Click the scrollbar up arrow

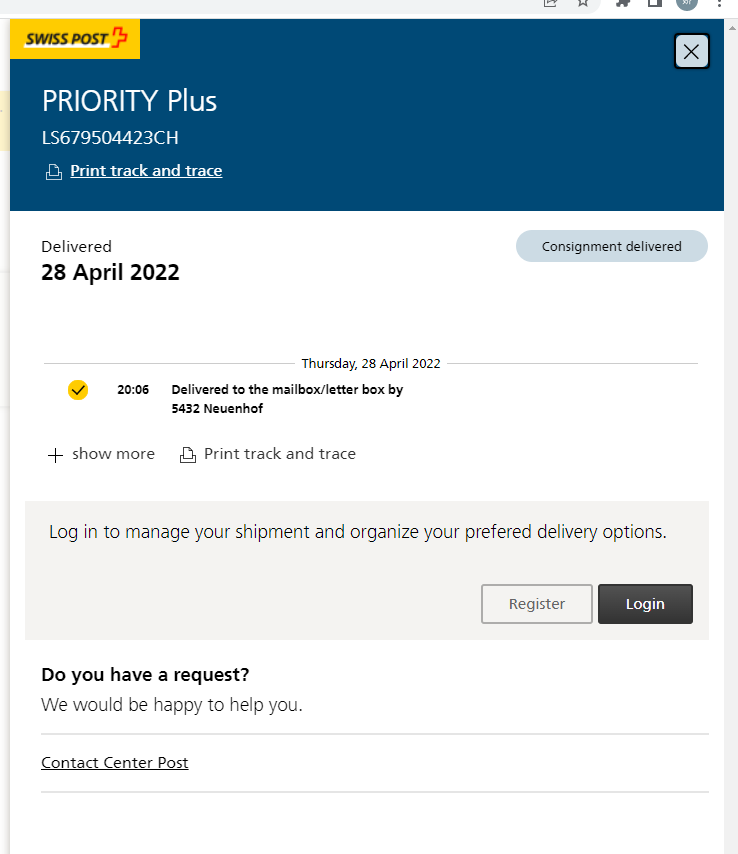click(731, 28)
